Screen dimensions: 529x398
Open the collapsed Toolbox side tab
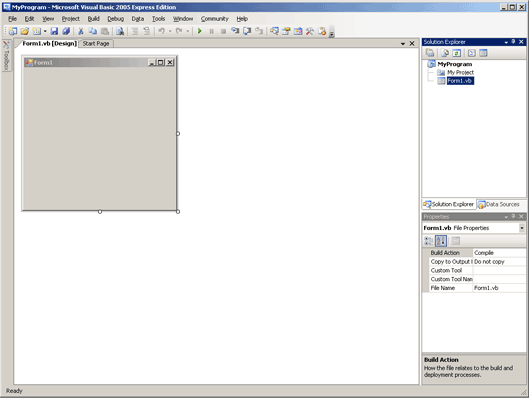click(x=6, y=55)
